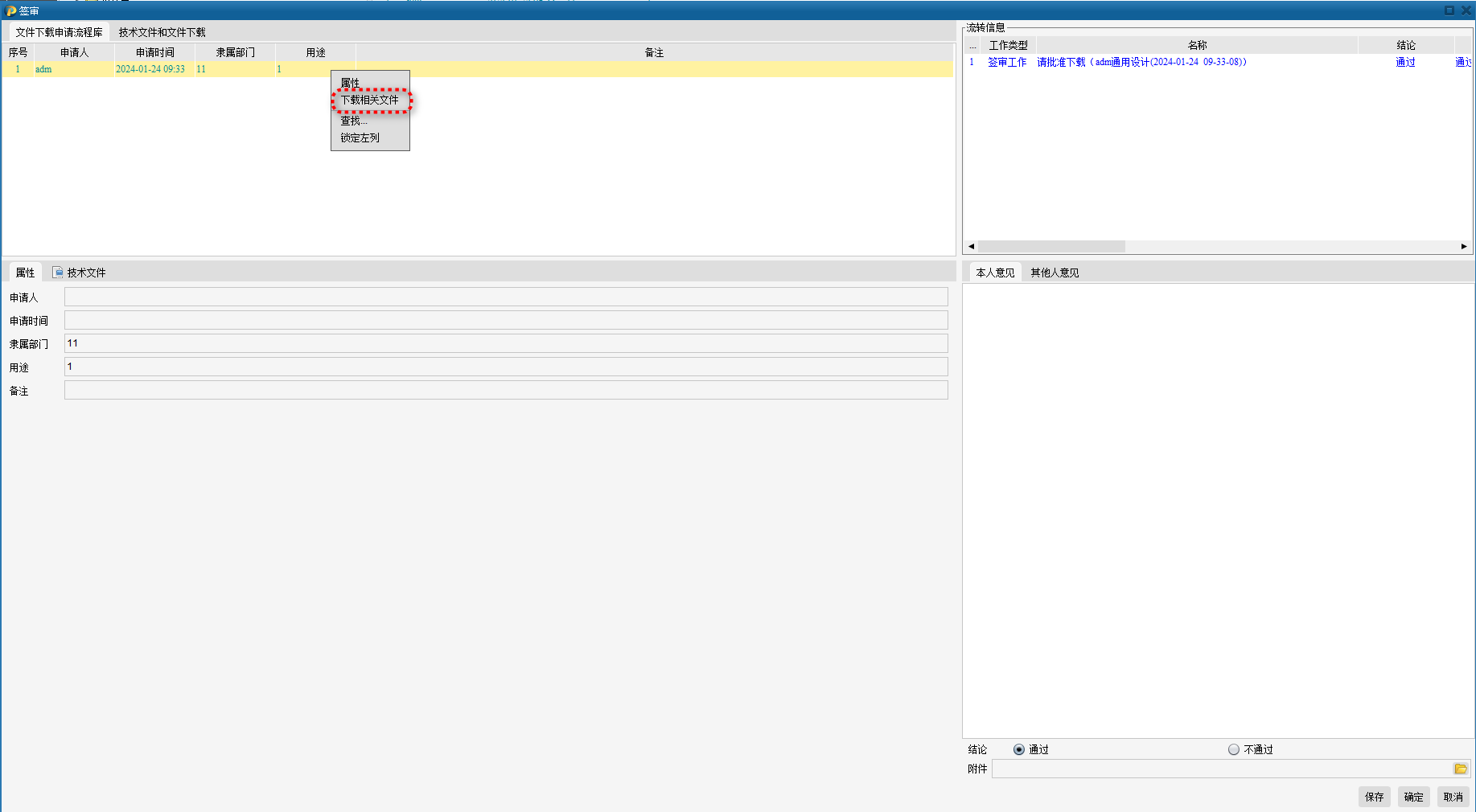This screenshot has height=812, width=1476.
Task: Confirm with the 确定 button
Action: [1414, 797]
